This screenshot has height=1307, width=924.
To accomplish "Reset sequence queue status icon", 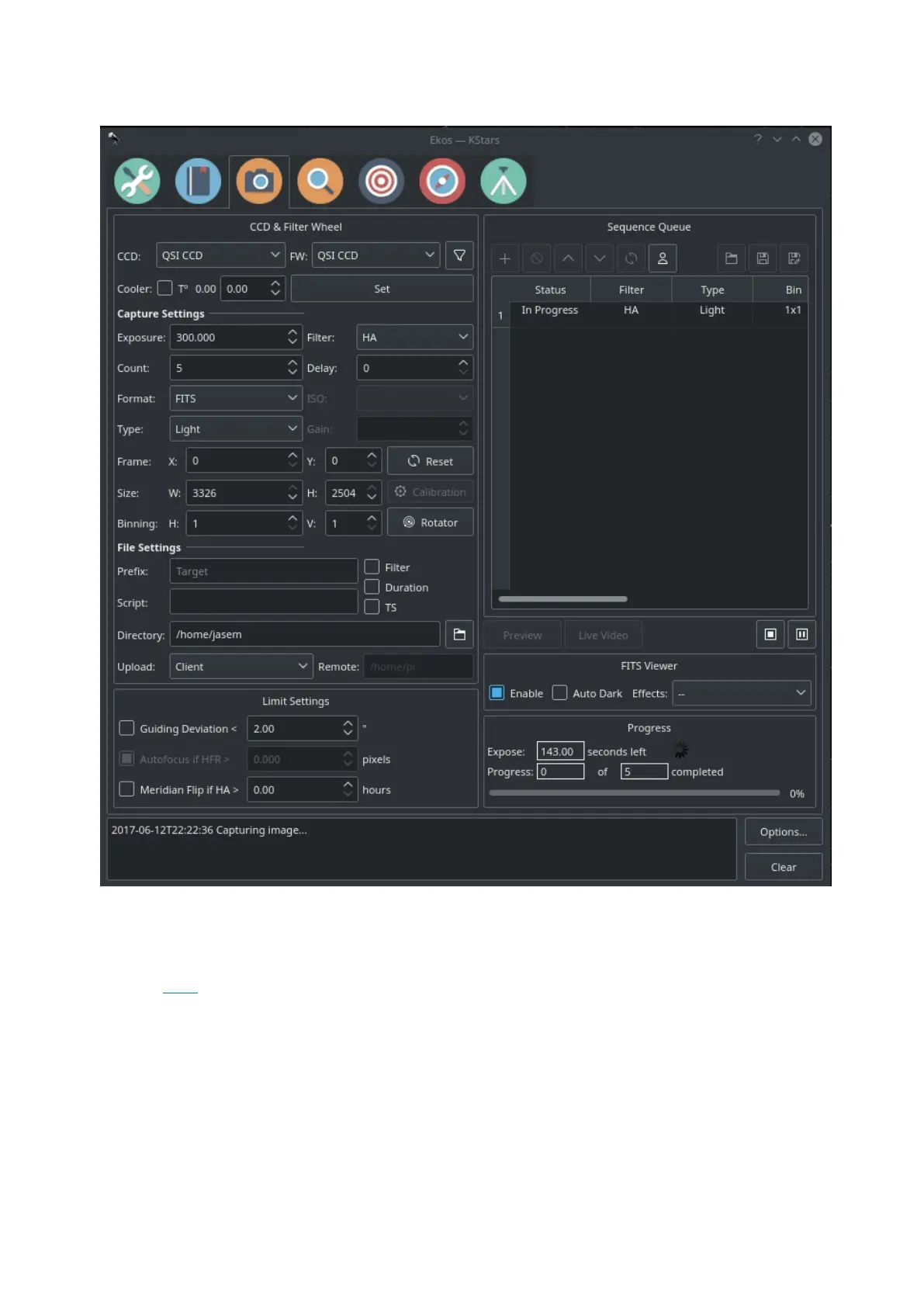I will (632, 258).
